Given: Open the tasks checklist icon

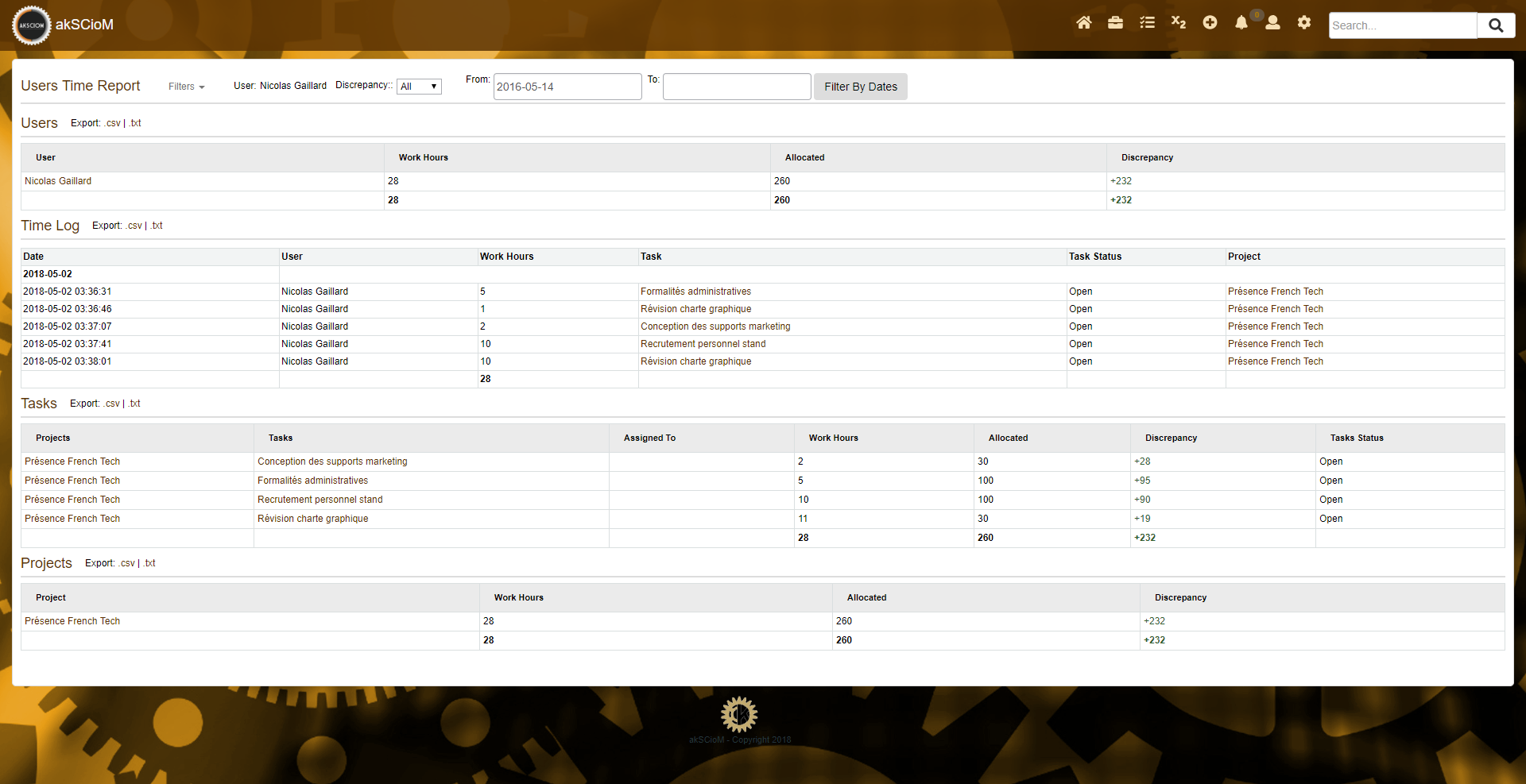Looking at the screenshot, I should coord(1147,23).
